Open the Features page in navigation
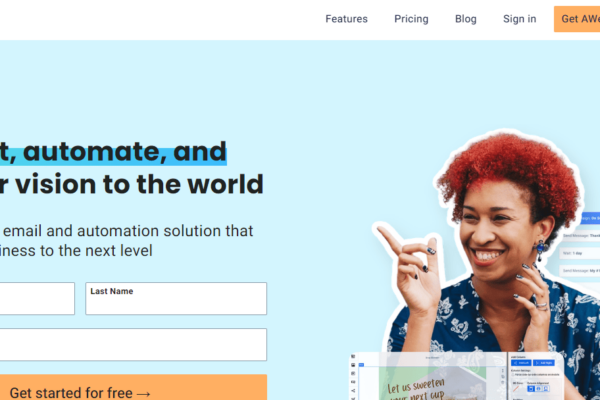600x400 pixels. pyautogui.click(x=346, y=19)
